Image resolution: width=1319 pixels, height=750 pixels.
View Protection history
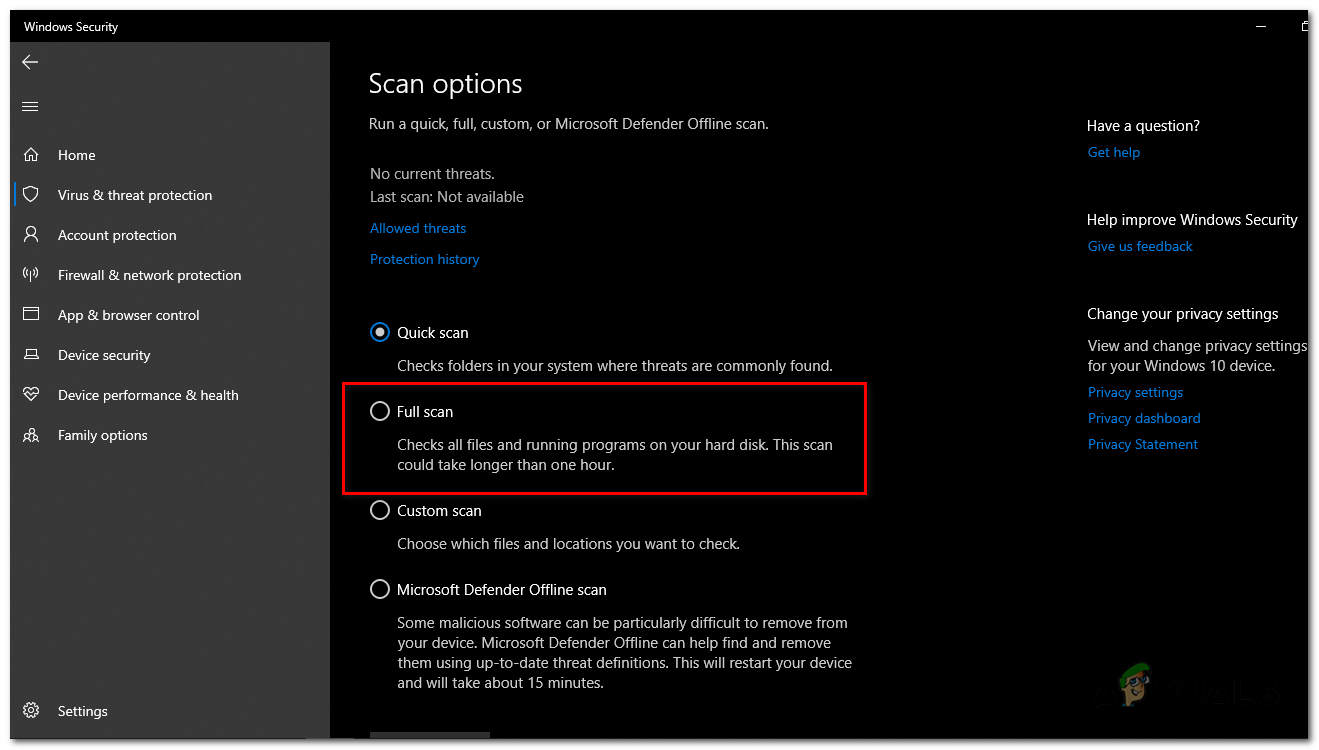[424, 259]
